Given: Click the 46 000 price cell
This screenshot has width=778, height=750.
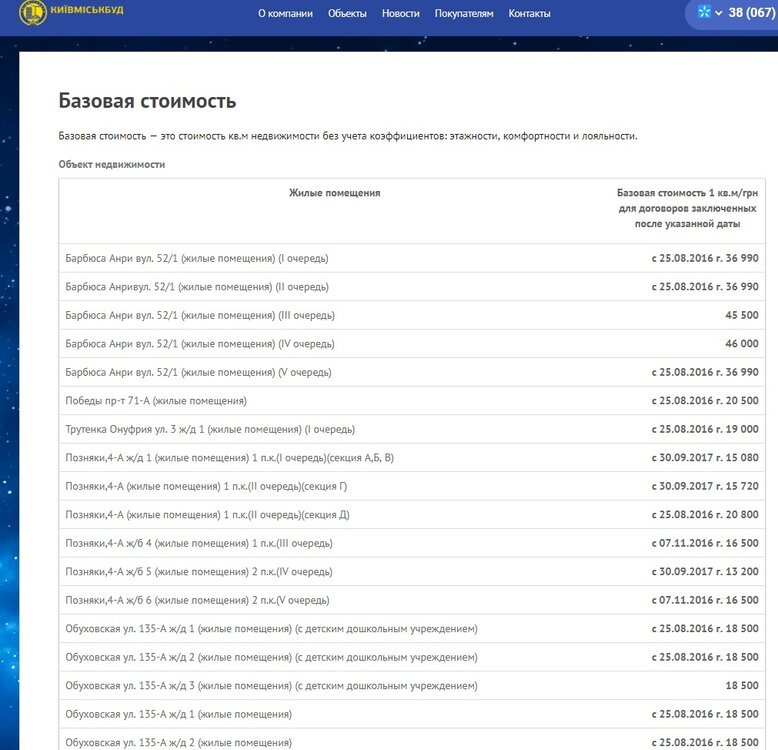Looking at the screenshot, I should pyautogui.click(x=742, y=343).
